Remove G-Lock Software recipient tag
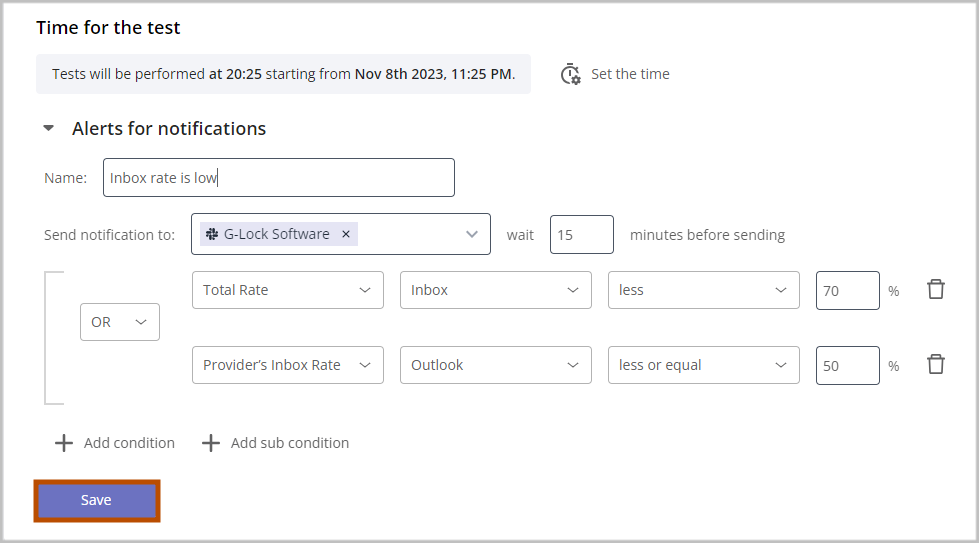 coord(346,234)
